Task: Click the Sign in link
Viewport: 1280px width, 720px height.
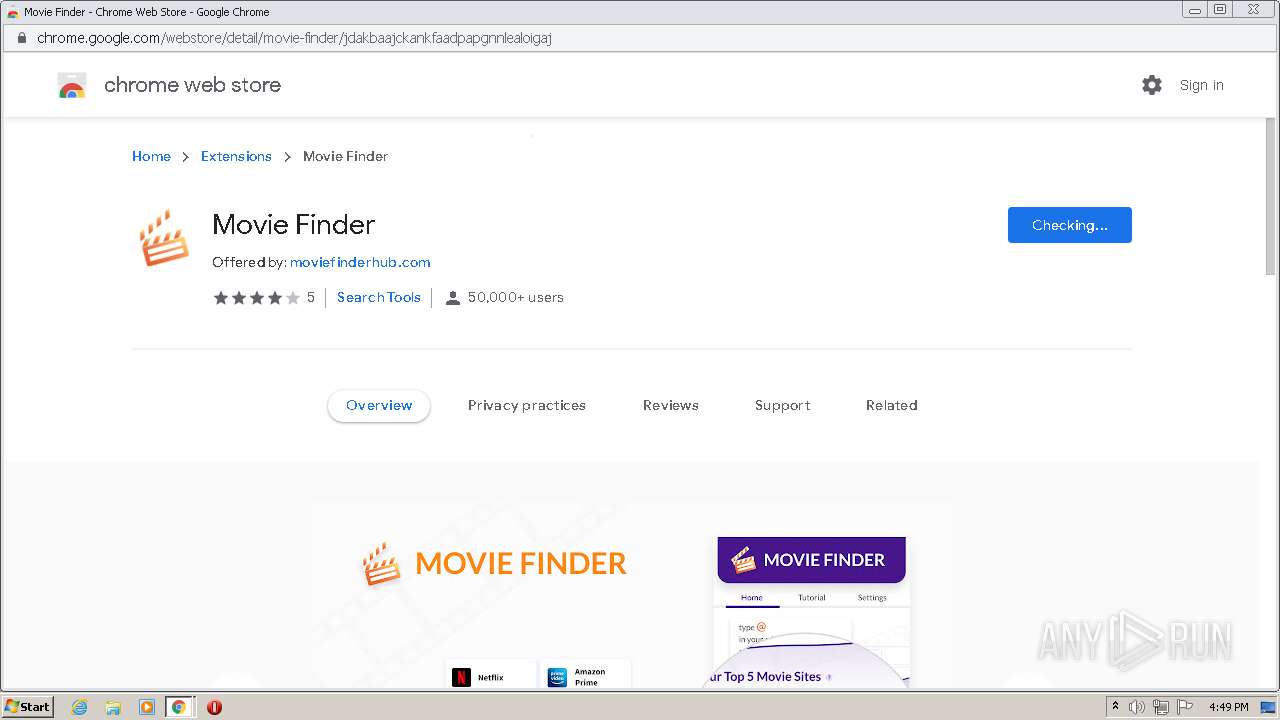Action: pos(1201,85)
